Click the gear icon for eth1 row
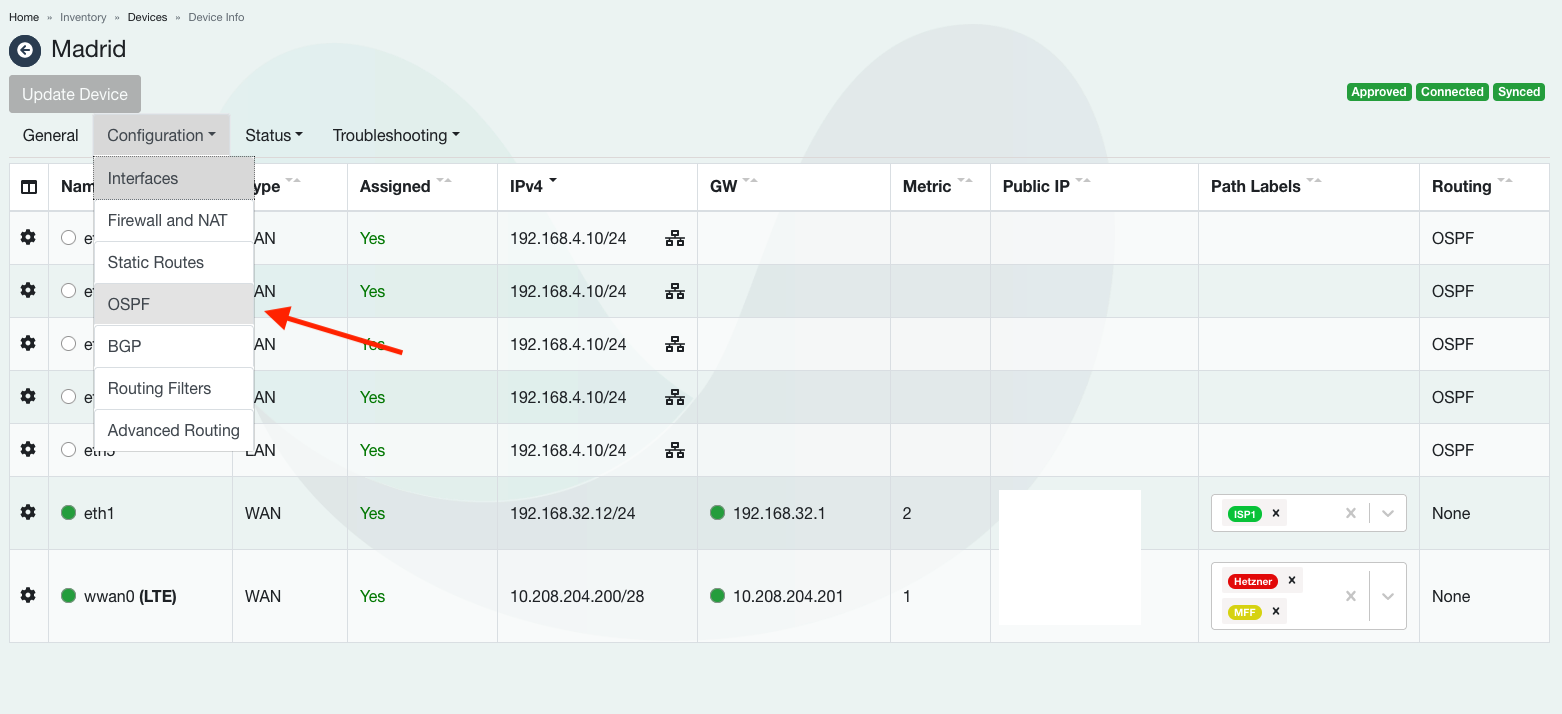The image size is (1562, 714). click(28, 512)
